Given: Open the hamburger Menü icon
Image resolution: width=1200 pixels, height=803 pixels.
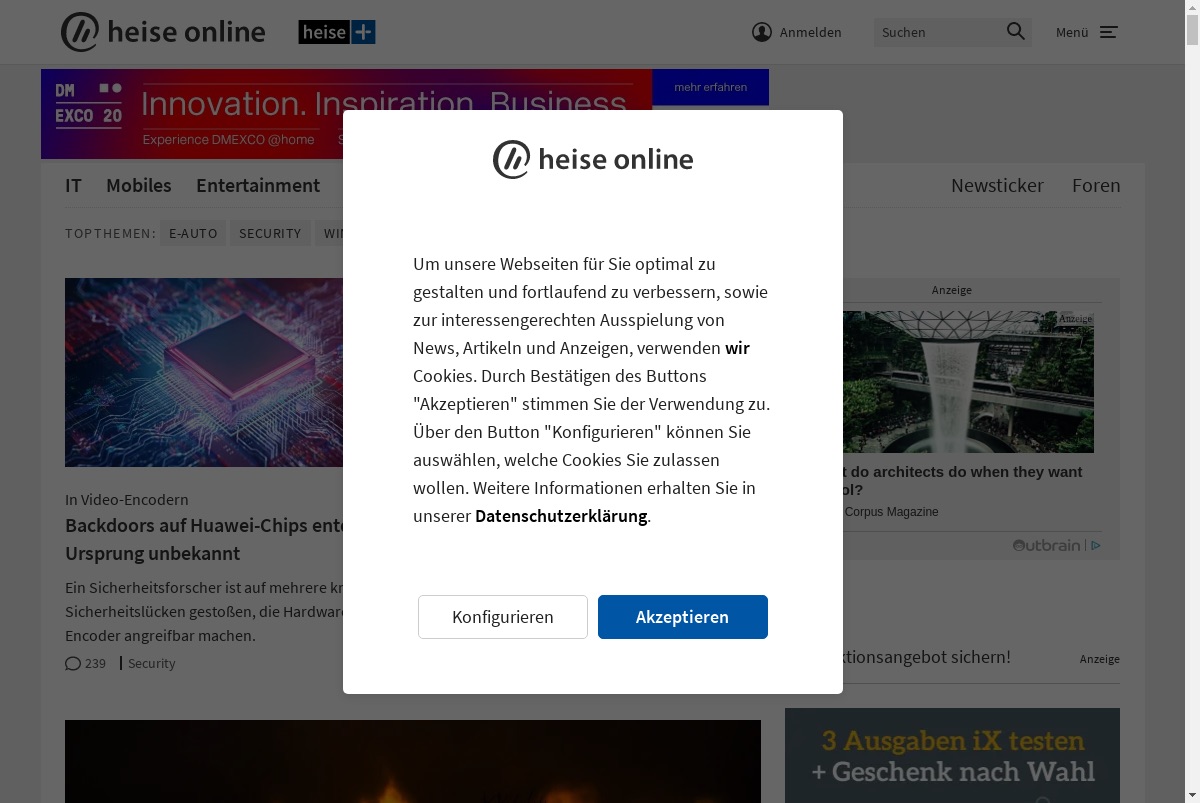Looking at the screenshot, I should (1109, 32).
